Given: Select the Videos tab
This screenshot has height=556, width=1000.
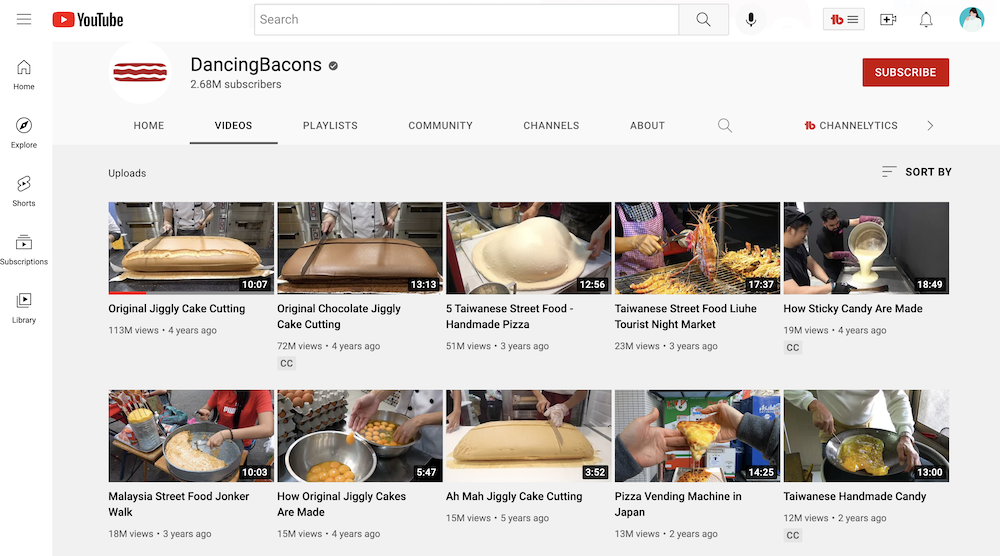Looking at the screenshot, I should pyautogui.click(x=233, y=126).
